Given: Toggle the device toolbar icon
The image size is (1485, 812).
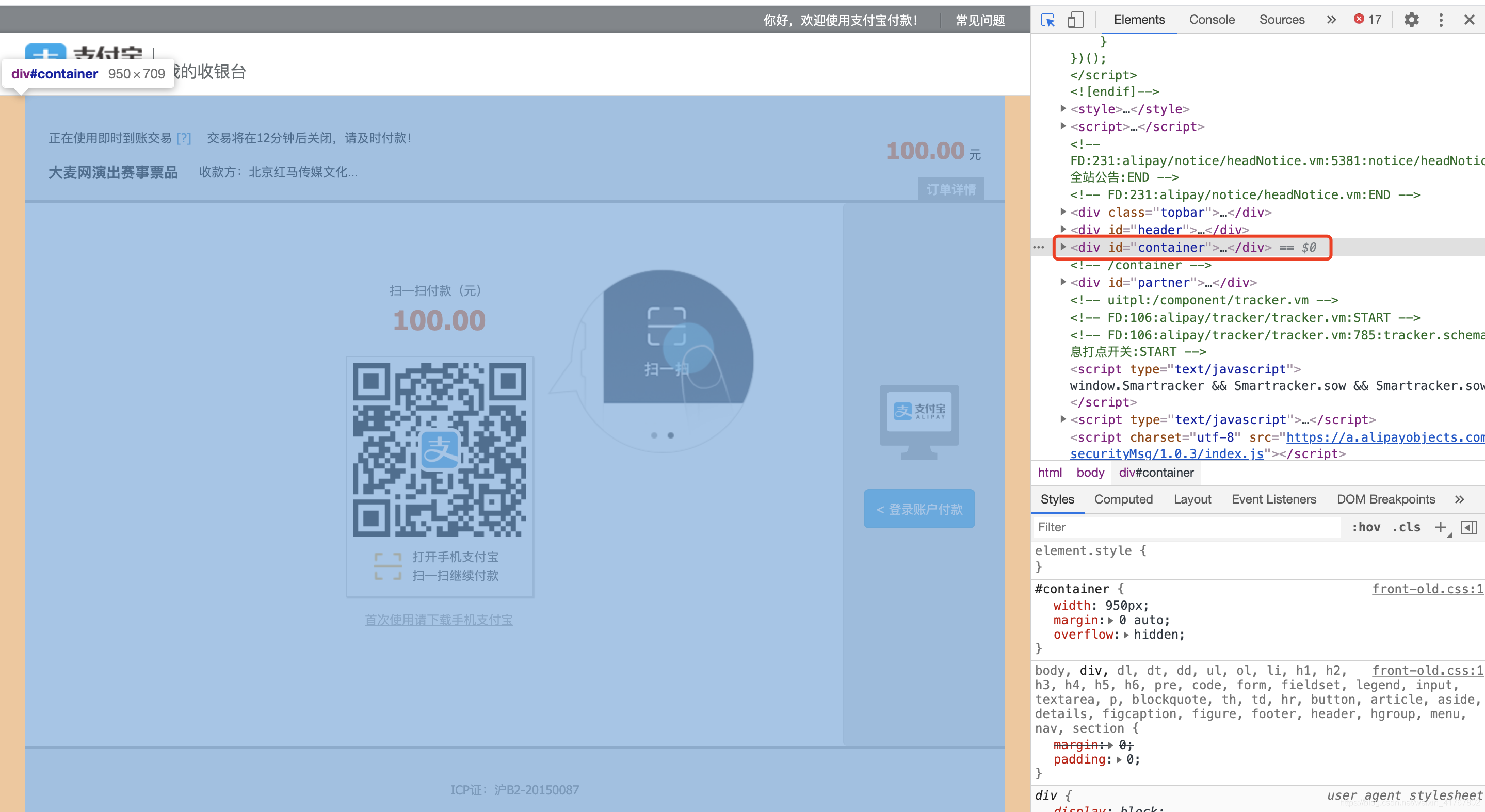Looking at the screenshot, I should tap(1075, 20).
